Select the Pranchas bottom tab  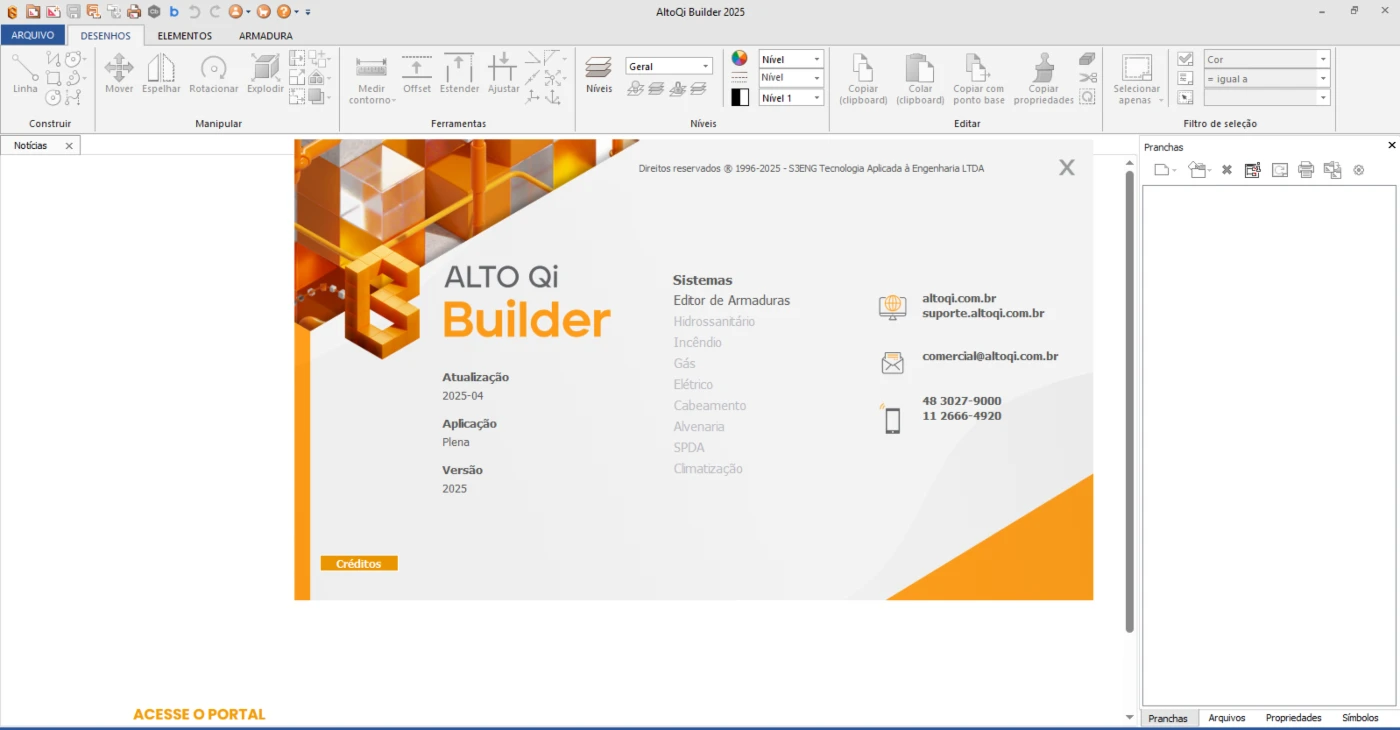1168,718
